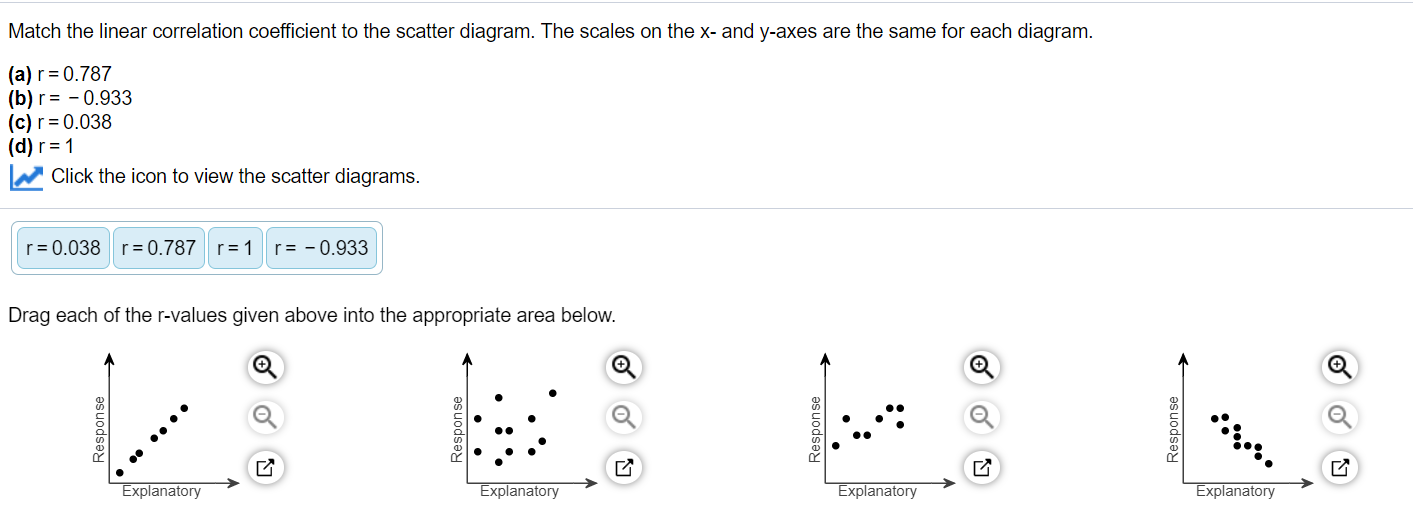The width and height of the screenshot is (1413, 522).
Task: Zoom out on the fourth scatter diagram
Action: (x=1339, y=415)
